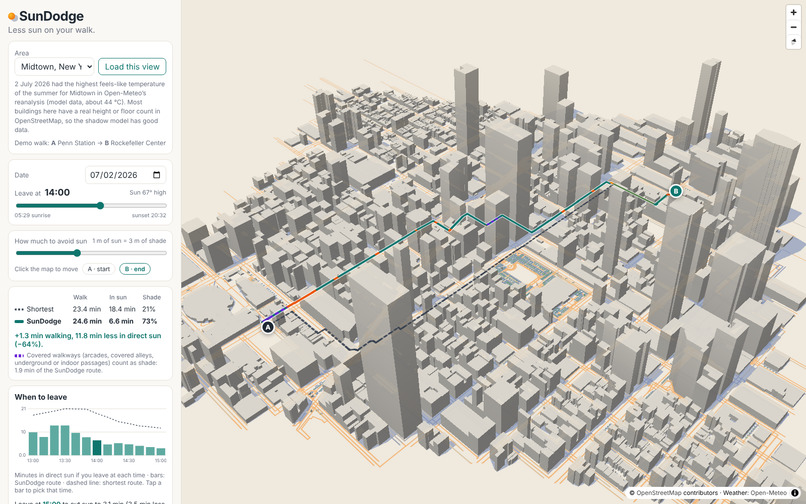Viewport: 806px width, 504px height.
Task: Select the B · end point toggle
Action: (135, 269)
